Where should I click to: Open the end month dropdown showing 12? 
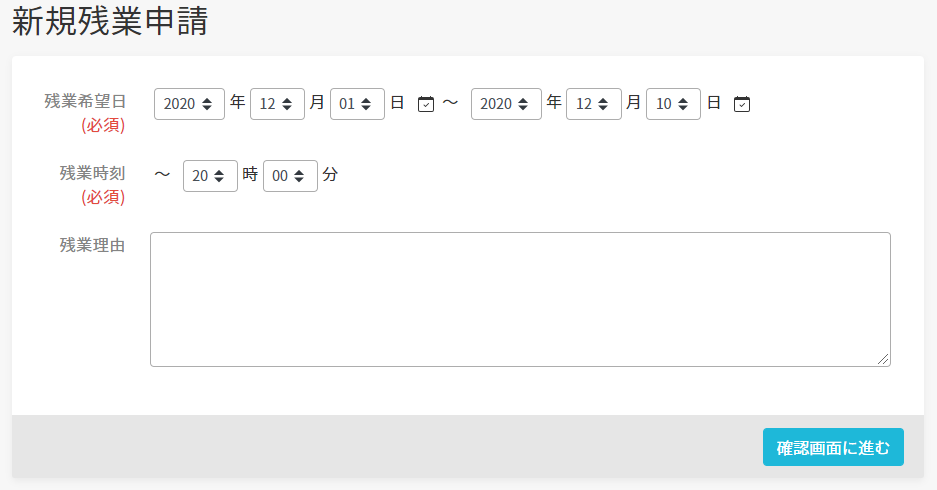click(594, 104)
